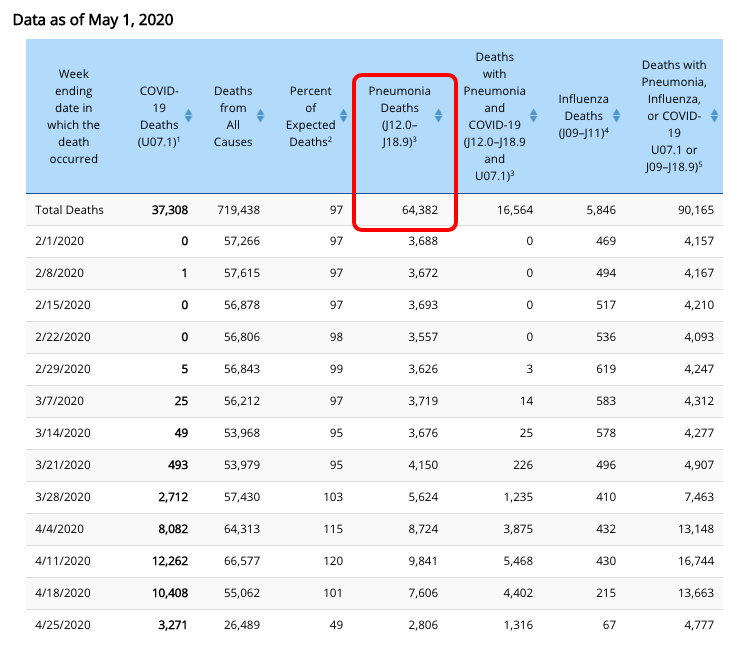This screenshot has height=649, width=739.
Task: Click the 37,308 total COVID-19 deaths cell
Action: pyautogui.click(x=169, y=210)
